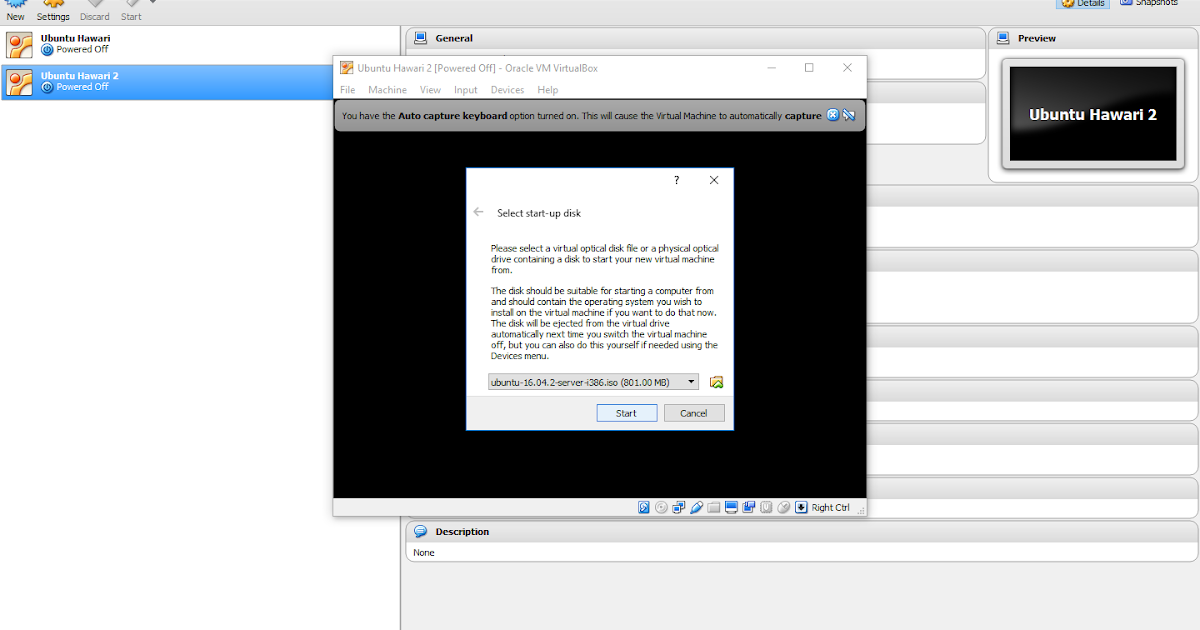Click the shared folders status icon

(714, 507)
